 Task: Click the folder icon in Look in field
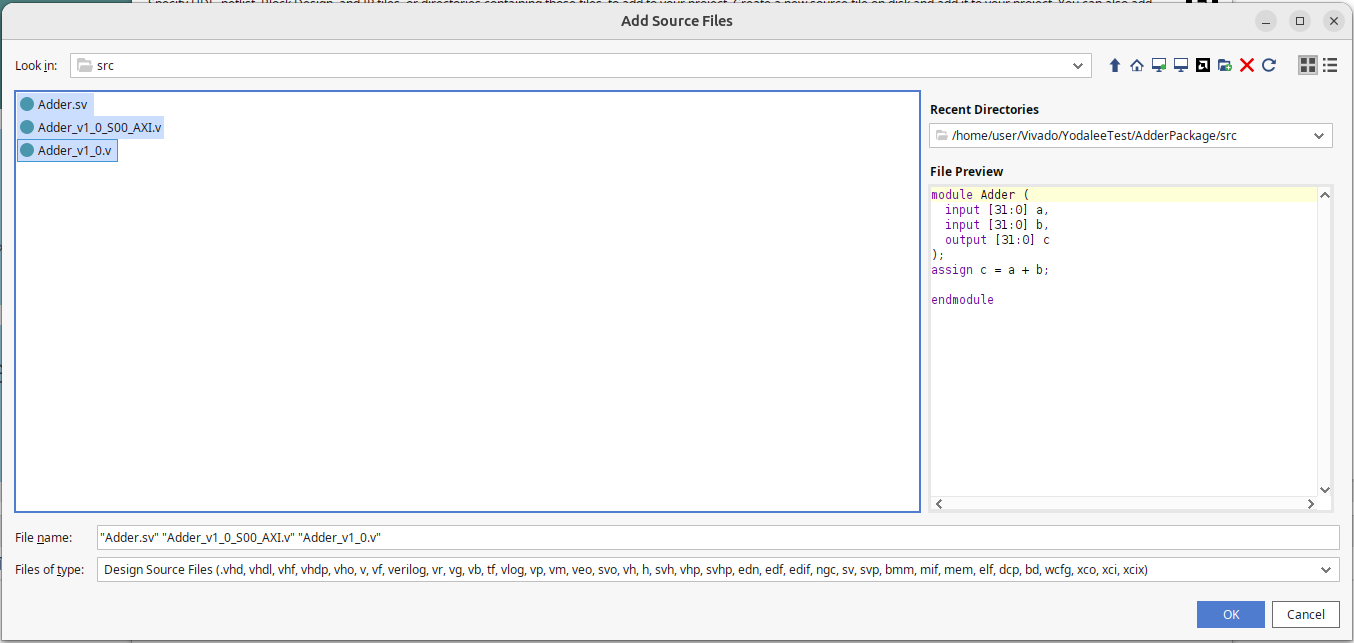click(x=85, y=66)
